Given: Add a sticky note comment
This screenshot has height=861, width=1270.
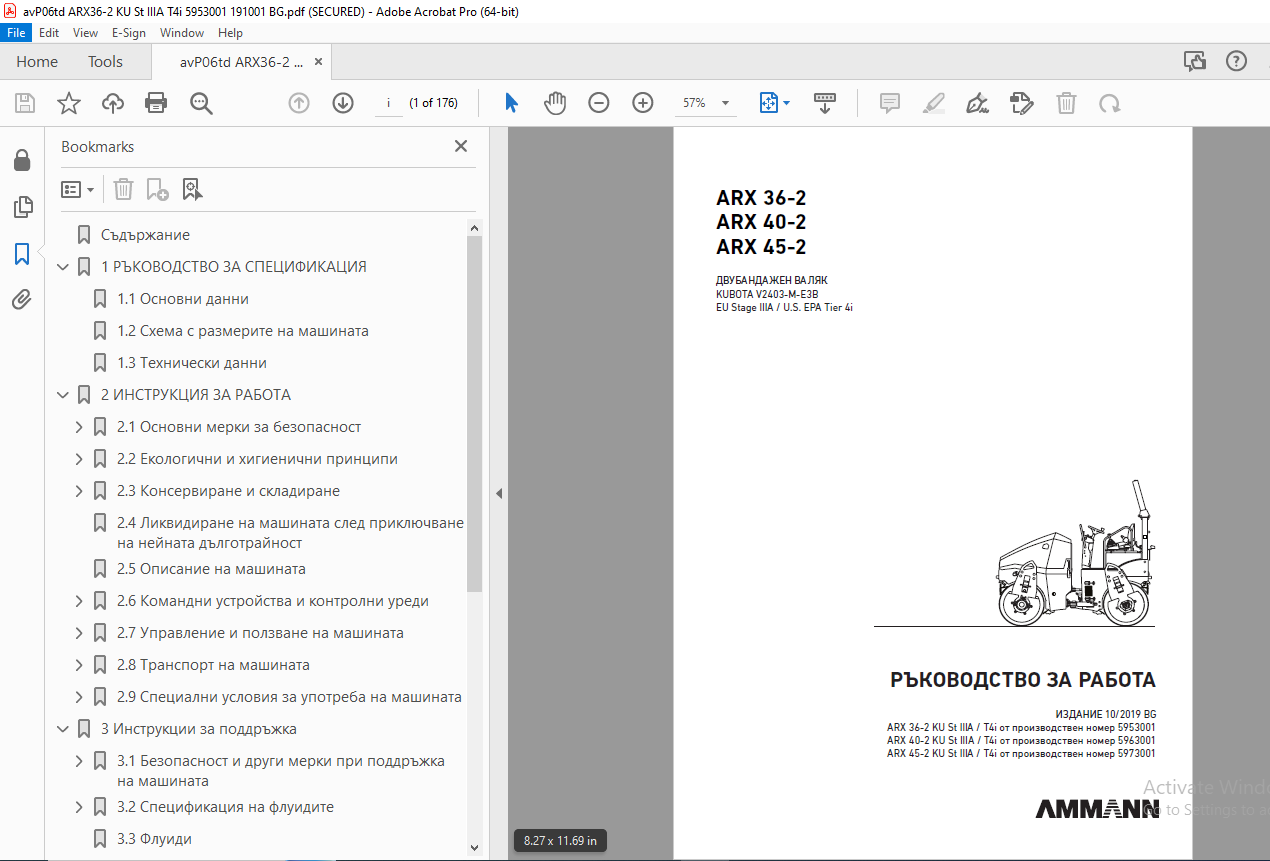Looking at the screenshot, I should click(x=889, y=103).
